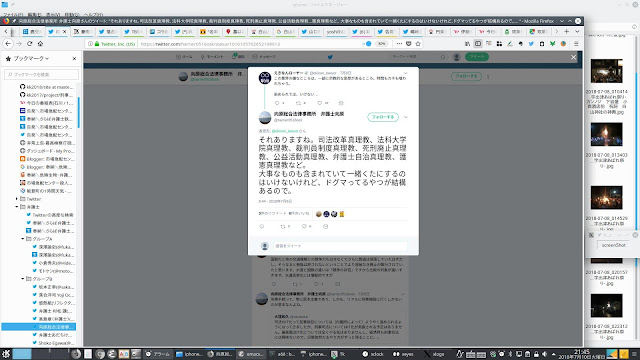The width and height of the screenshot is (640, 360).
Task: Open the profile avatar menu in header
Action: point(457,57)
